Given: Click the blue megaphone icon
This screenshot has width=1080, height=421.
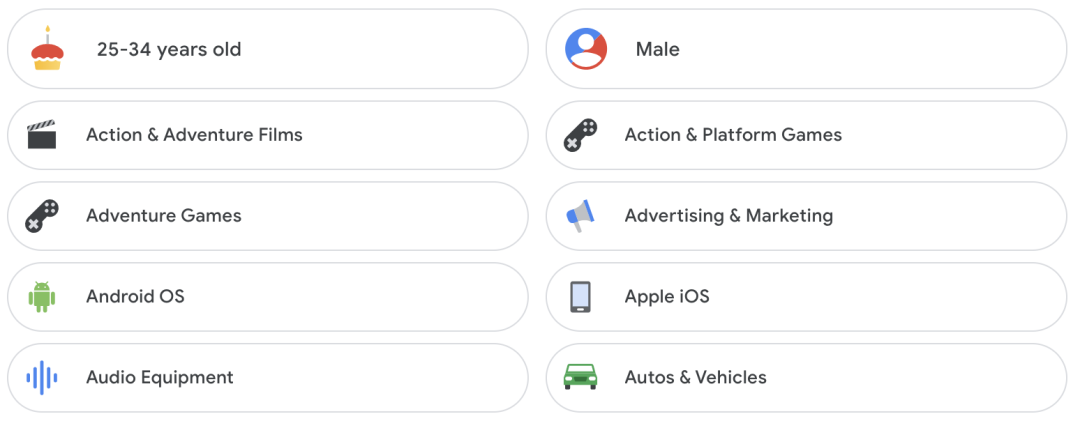Looking at the screenshot, I should point(580,216).
